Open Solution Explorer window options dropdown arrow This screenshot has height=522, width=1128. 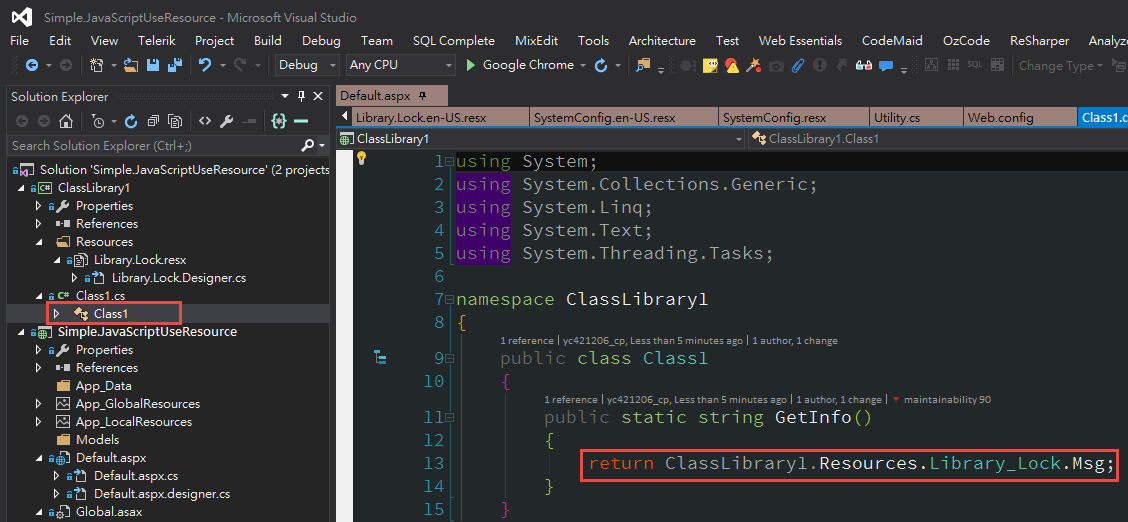[285, 96]
